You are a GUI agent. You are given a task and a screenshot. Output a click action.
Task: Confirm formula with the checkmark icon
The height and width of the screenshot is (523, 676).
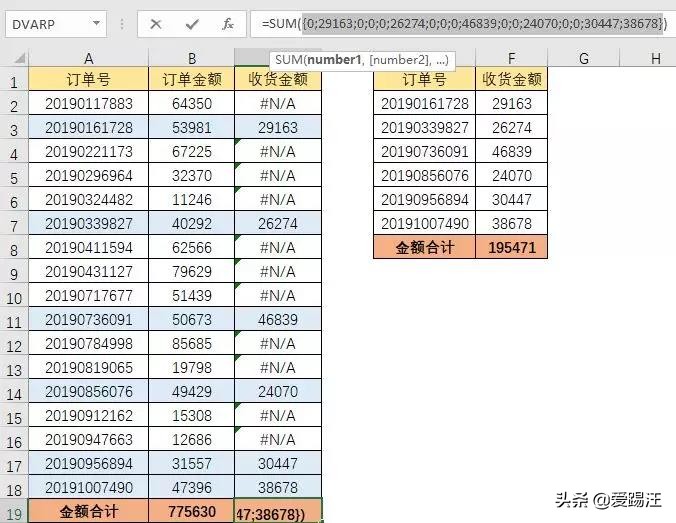[192, 24]
